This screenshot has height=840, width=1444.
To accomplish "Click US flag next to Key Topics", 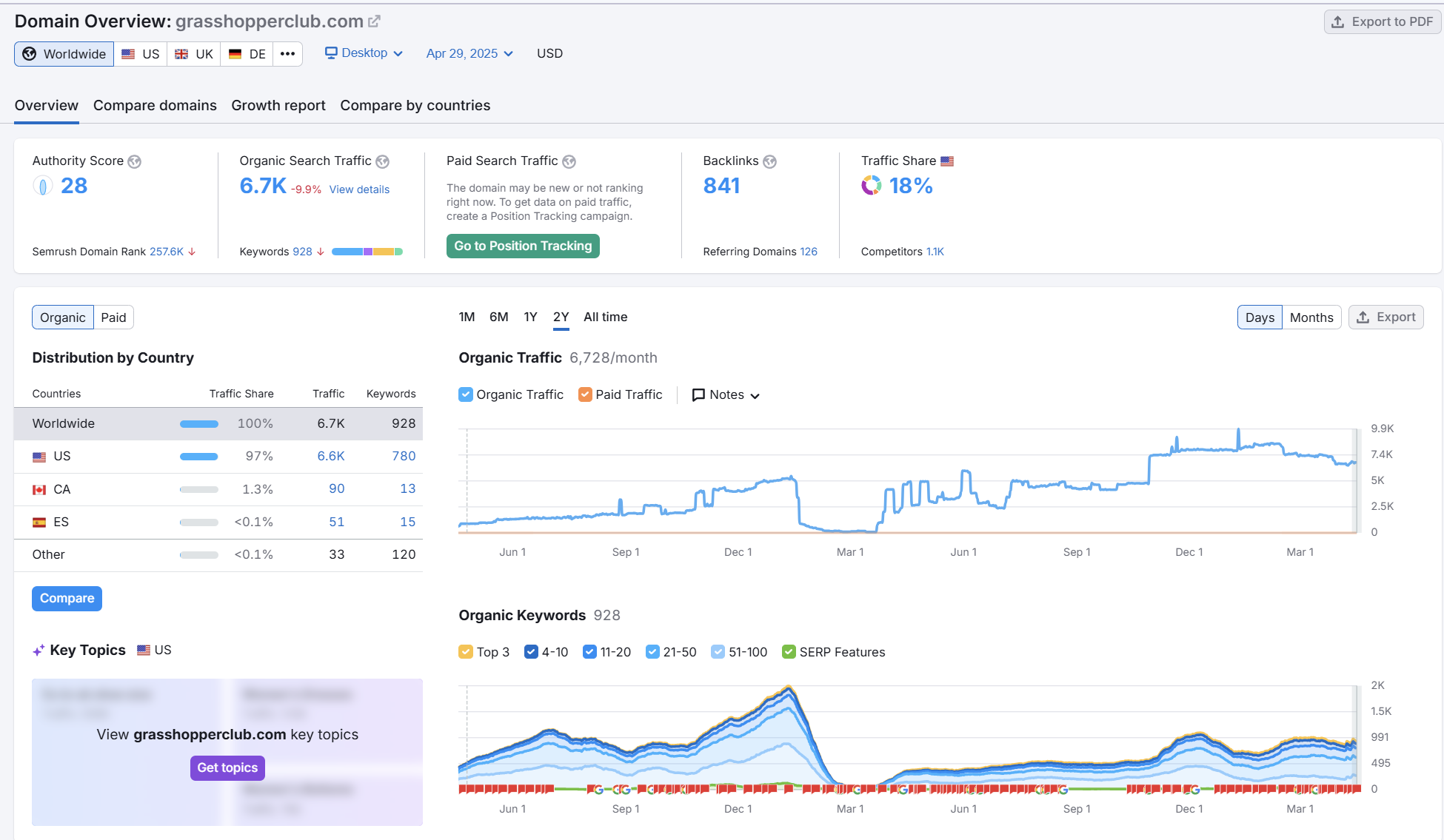I will pyautogui.click(x=144, y=651).
